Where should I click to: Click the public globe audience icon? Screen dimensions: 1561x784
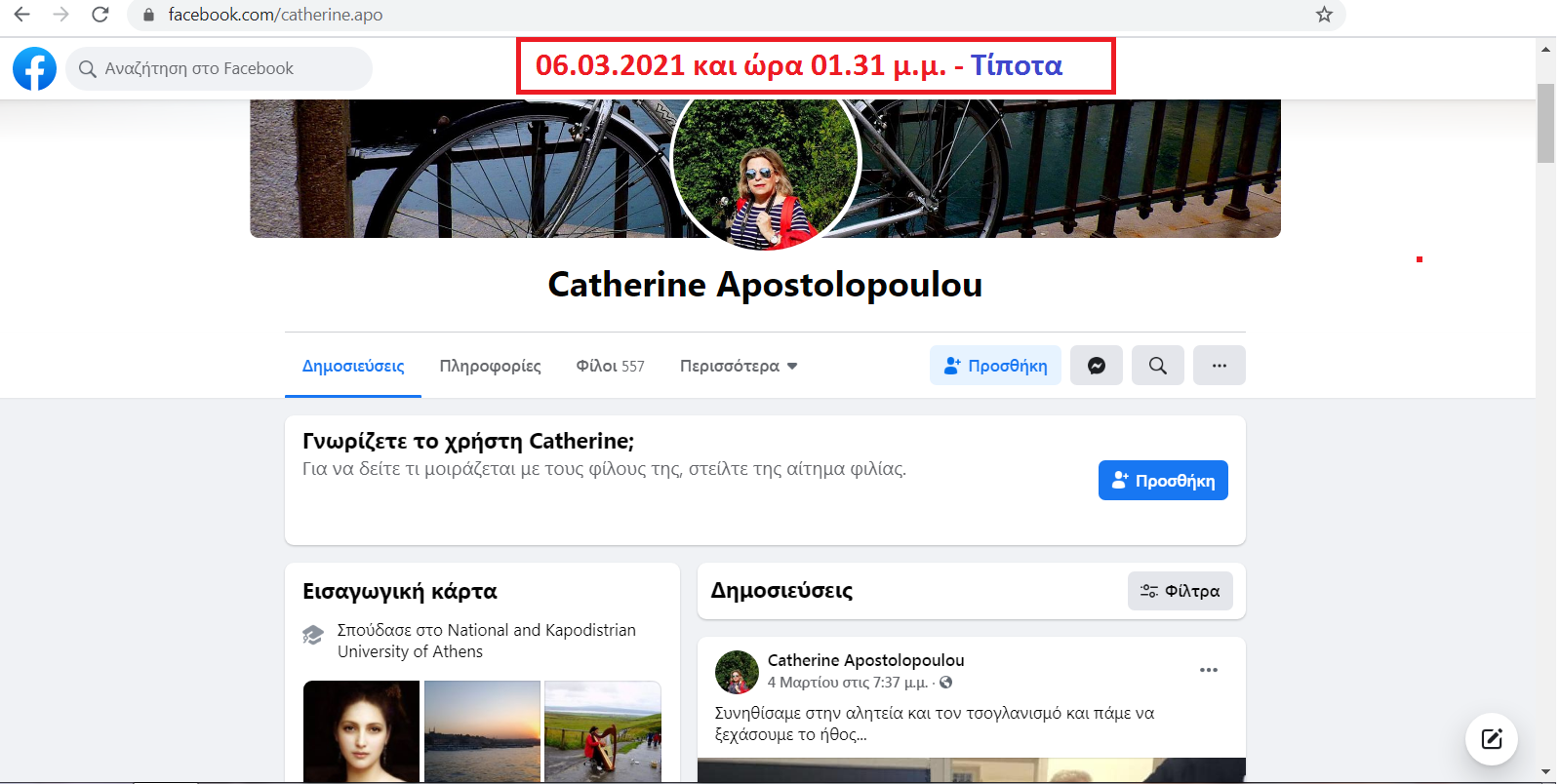946,683
